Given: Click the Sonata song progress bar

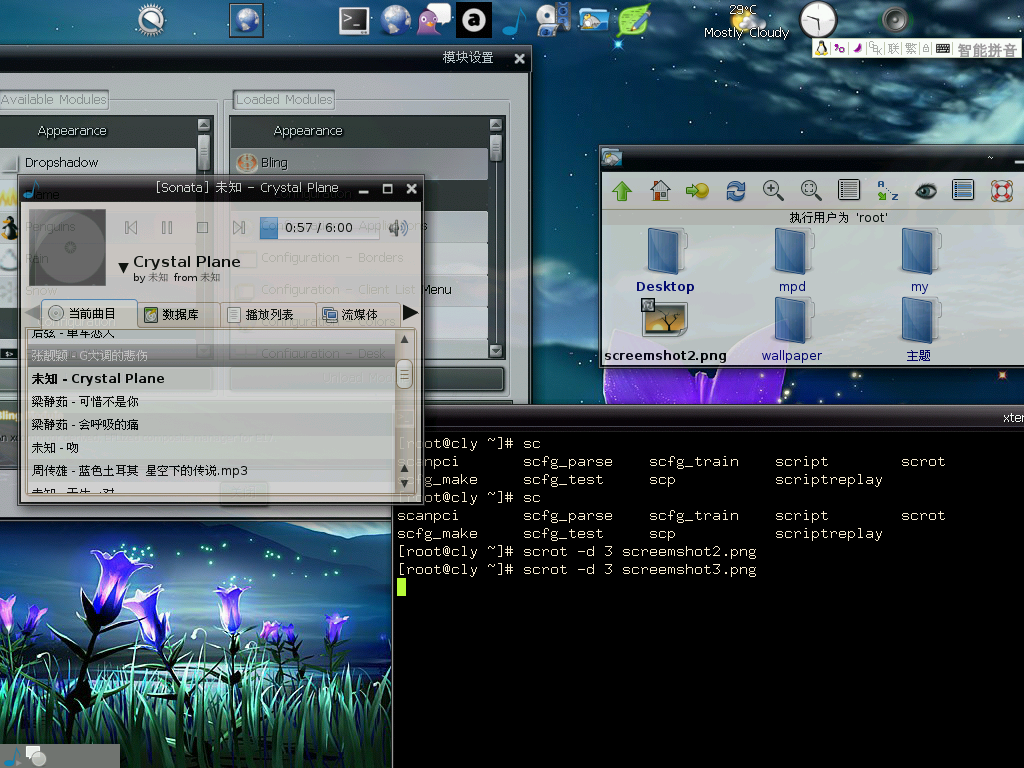Looking at the screenshot, I should [x=319, y=228].
